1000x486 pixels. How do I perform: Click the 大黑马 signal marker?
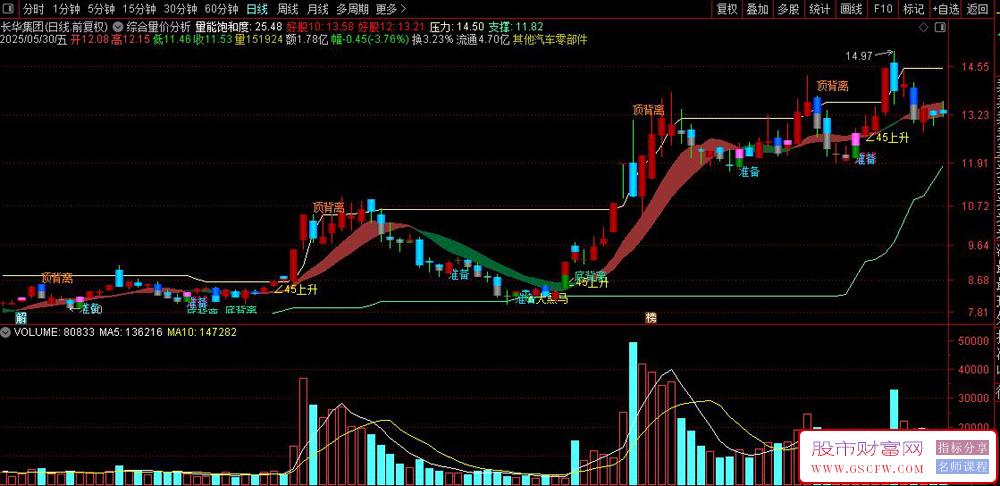552,298
